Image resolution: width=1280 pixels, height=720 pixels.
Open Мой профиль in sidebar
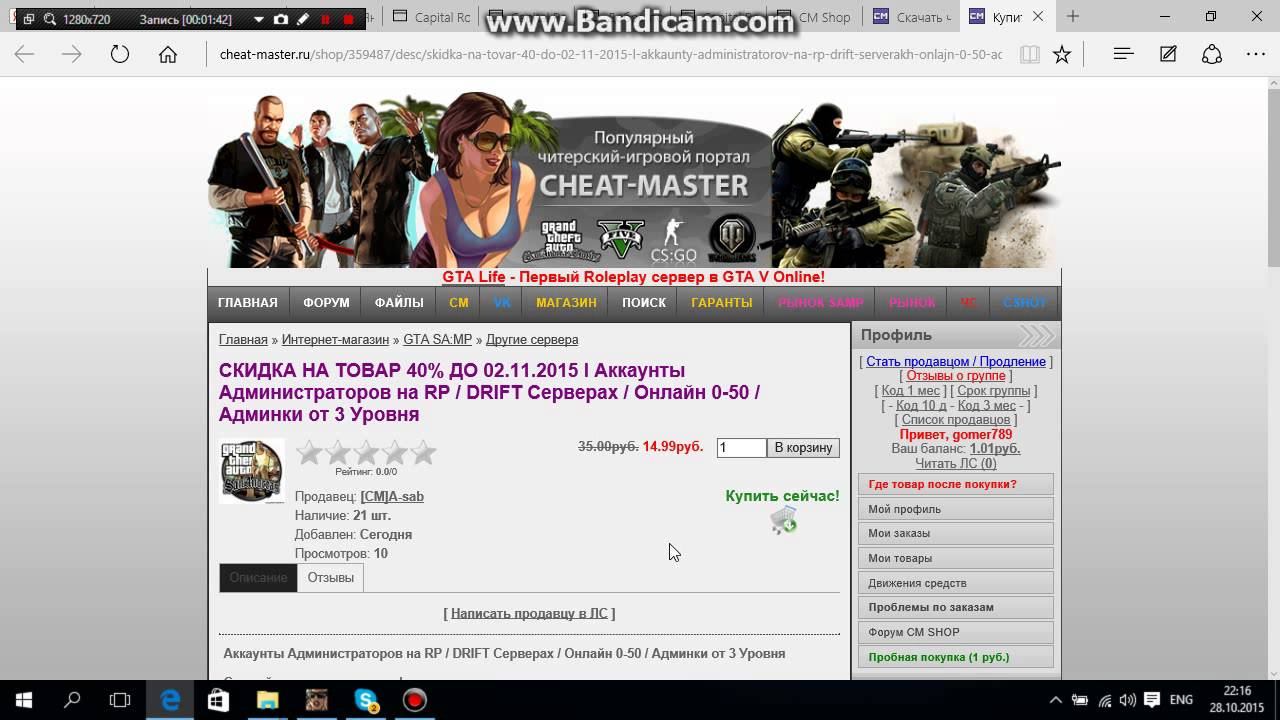[956, 509]
